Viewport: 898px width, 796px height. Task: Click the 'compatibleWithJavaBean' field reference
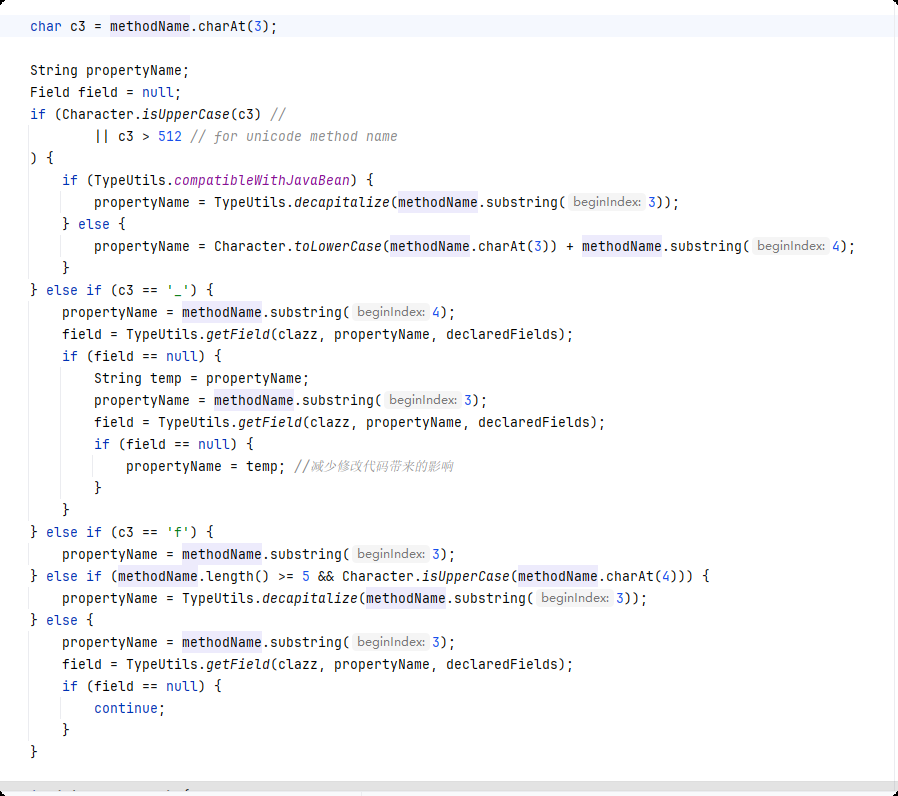coord(262,180)
